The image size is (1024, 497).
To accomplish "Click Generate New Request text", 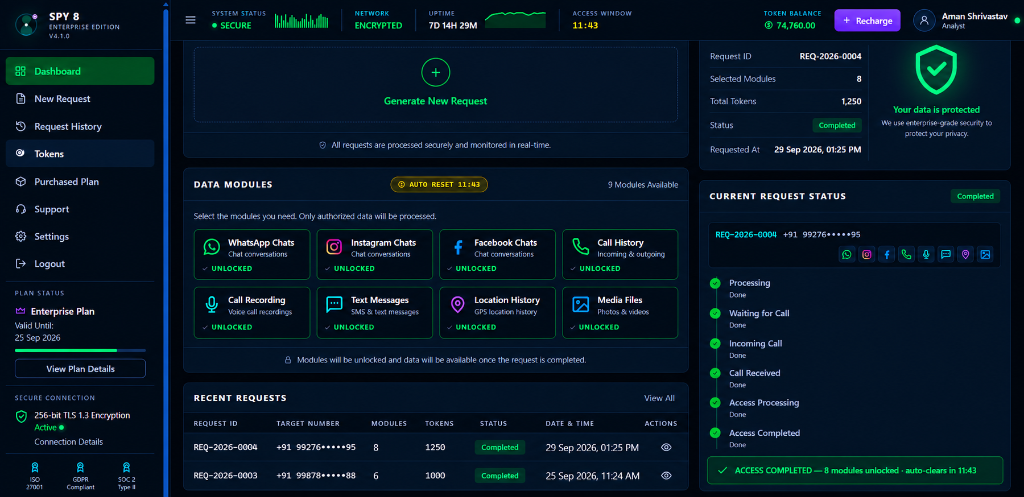I will tap(436, 101).
